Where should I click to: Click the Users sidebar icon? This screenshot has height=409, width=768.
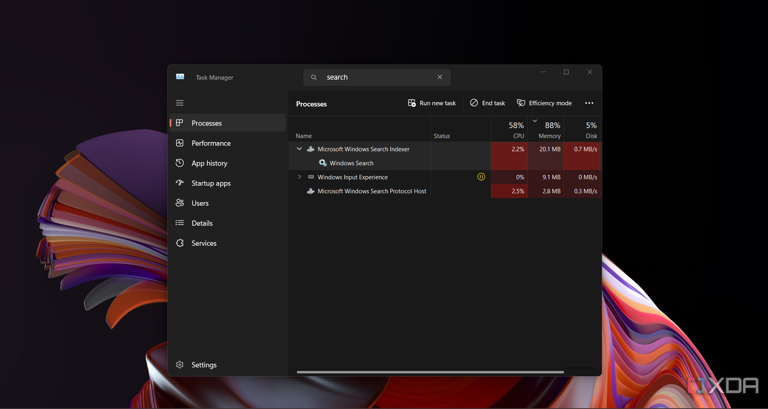click(x=180, y=203)
